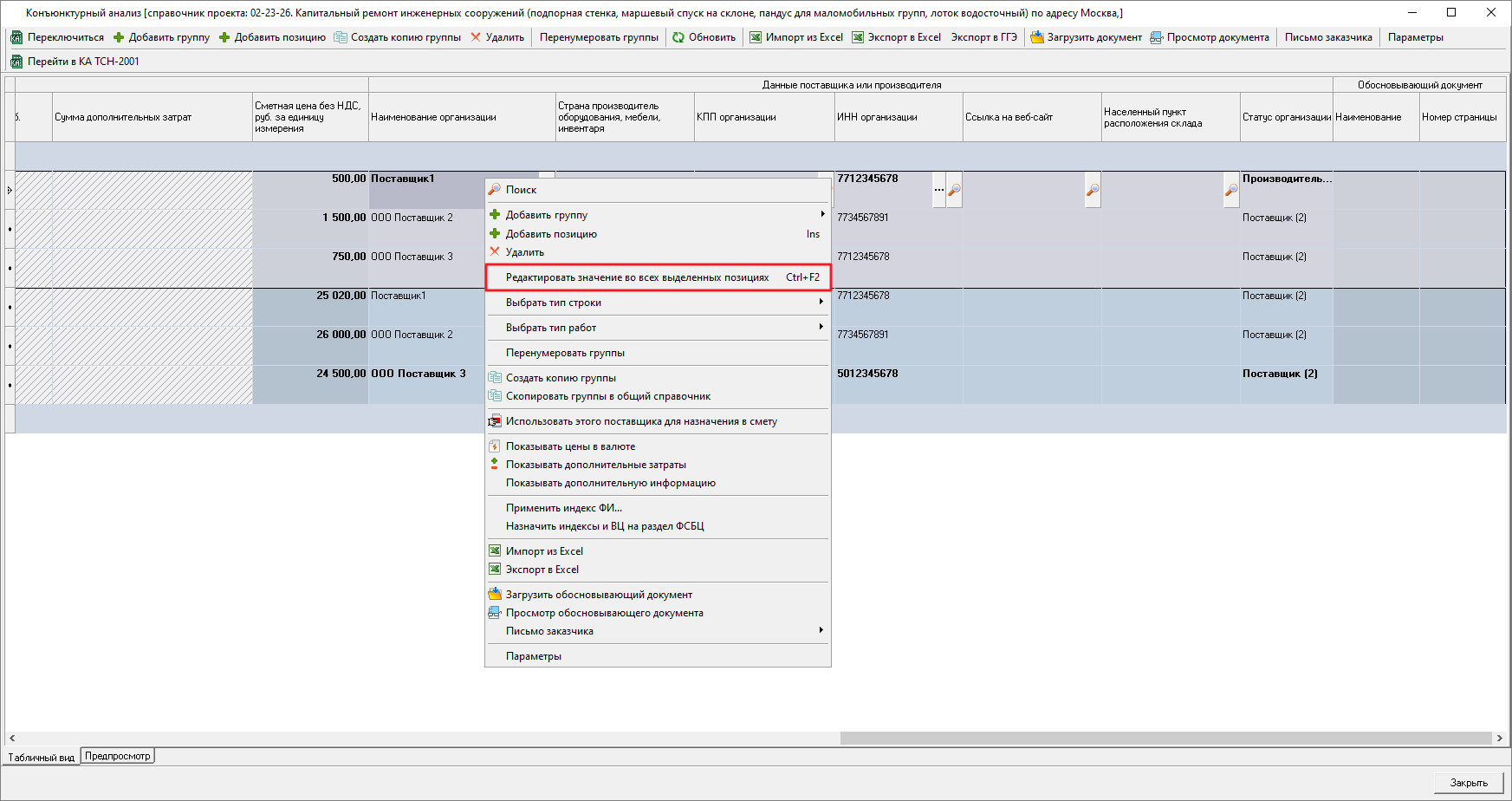Viewport: 1512px width, 801px height.
Task: Click the red X Удалить toolbar icon
Action: click(476, 37)
